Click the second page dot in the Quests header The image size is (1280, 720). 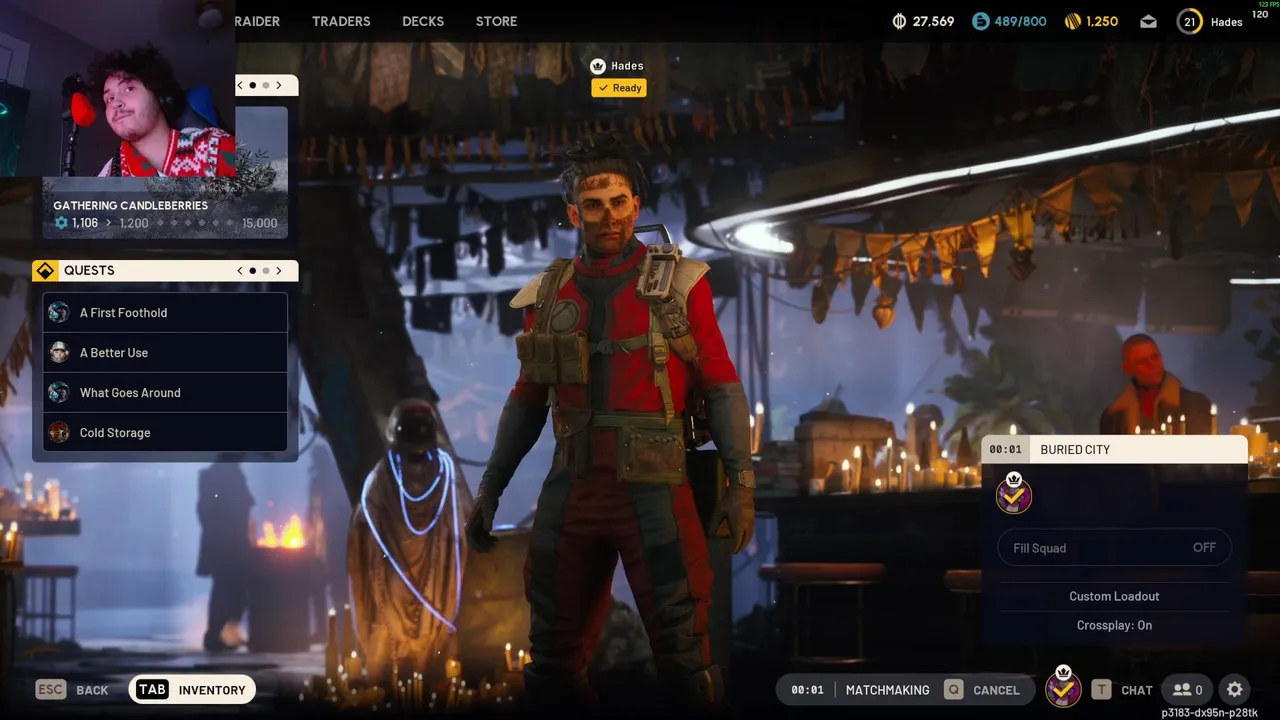pyautogui.click(x=265, y=270)
